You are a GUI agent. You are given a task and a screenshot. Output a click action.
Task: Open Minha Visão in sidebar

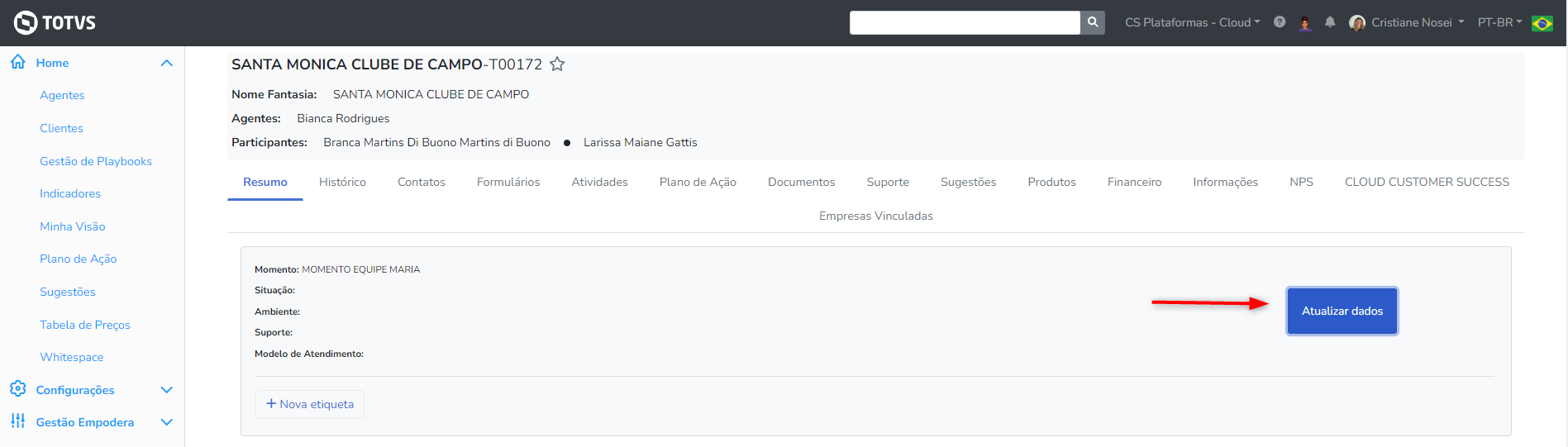coord(73,226)
